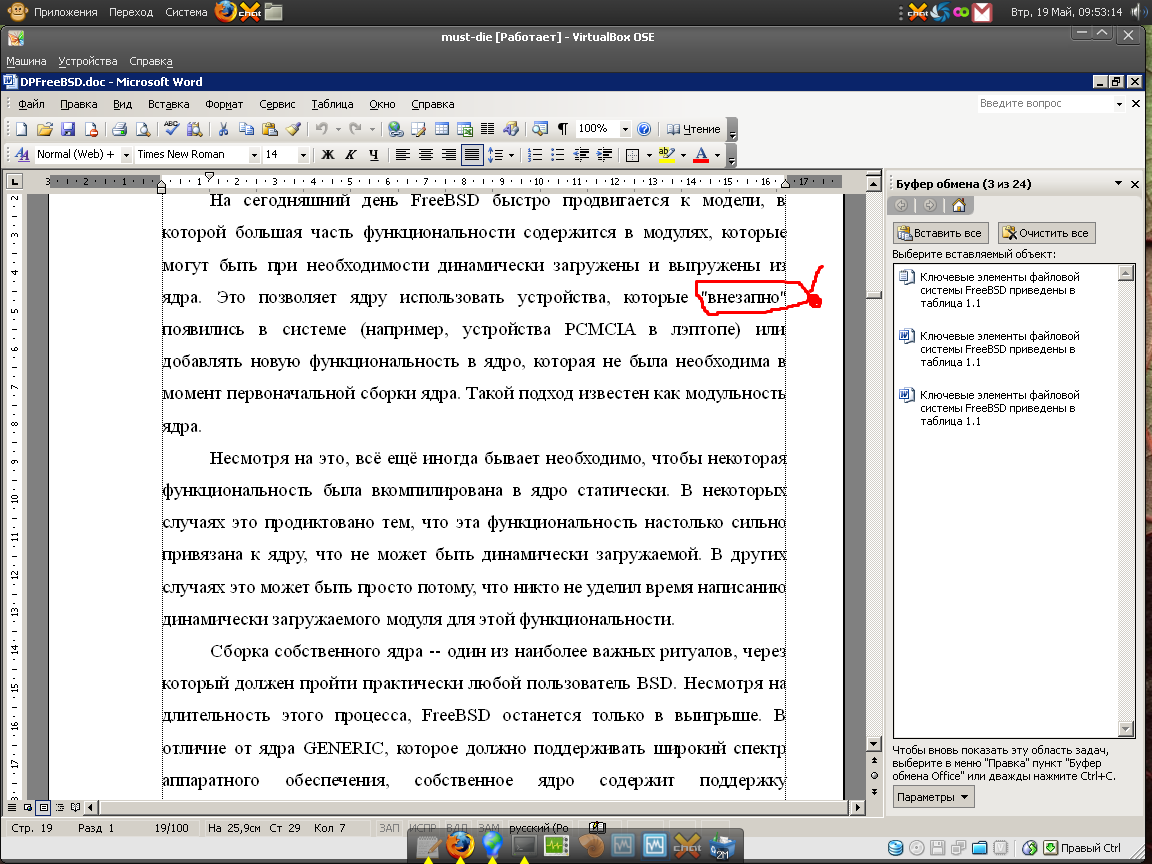Toggle bold formatting (Ж)

[x=327, y=155]
